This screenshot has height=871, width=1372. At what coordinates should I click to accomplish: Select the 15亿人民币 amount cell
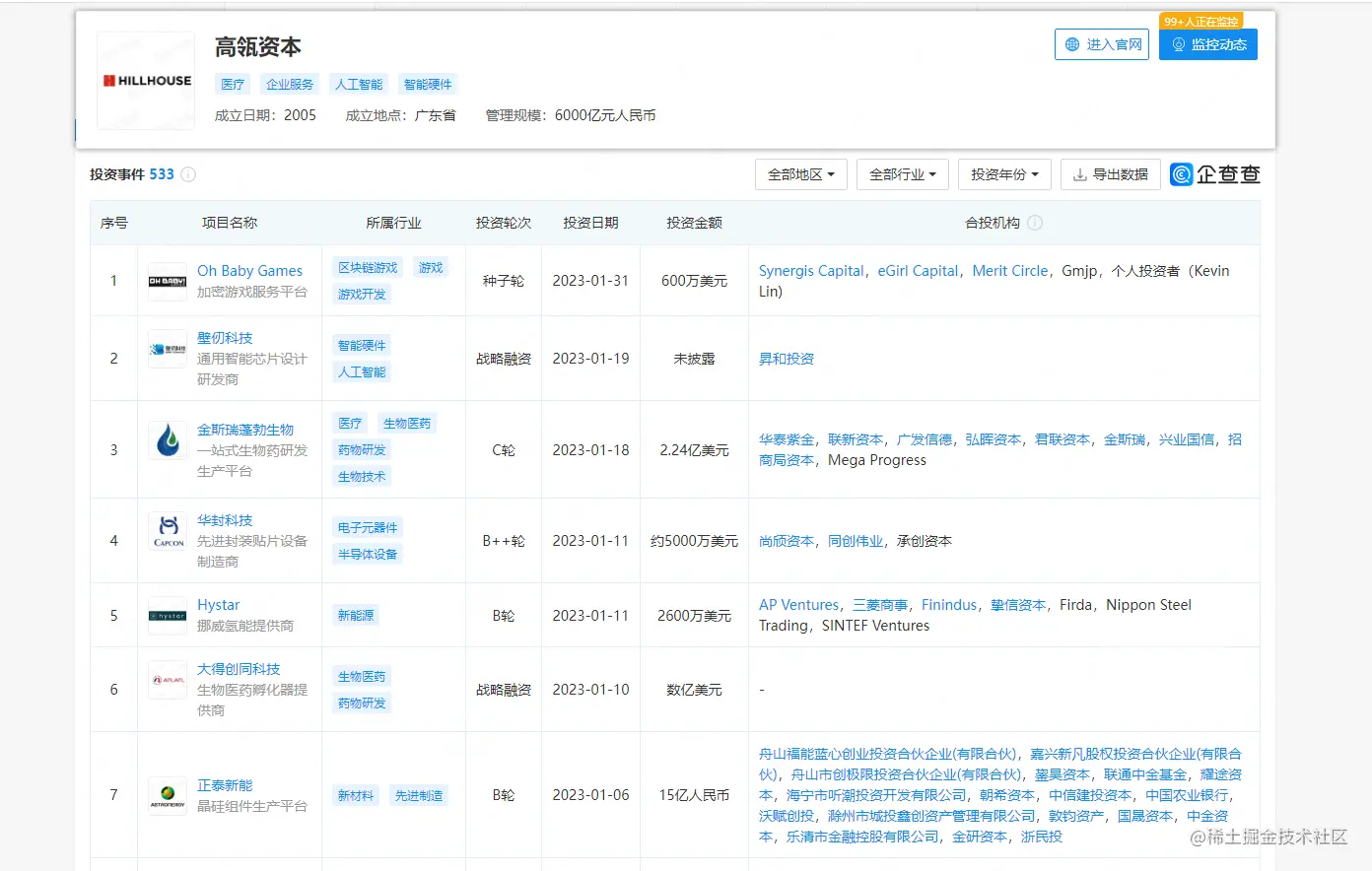[695, 795]
